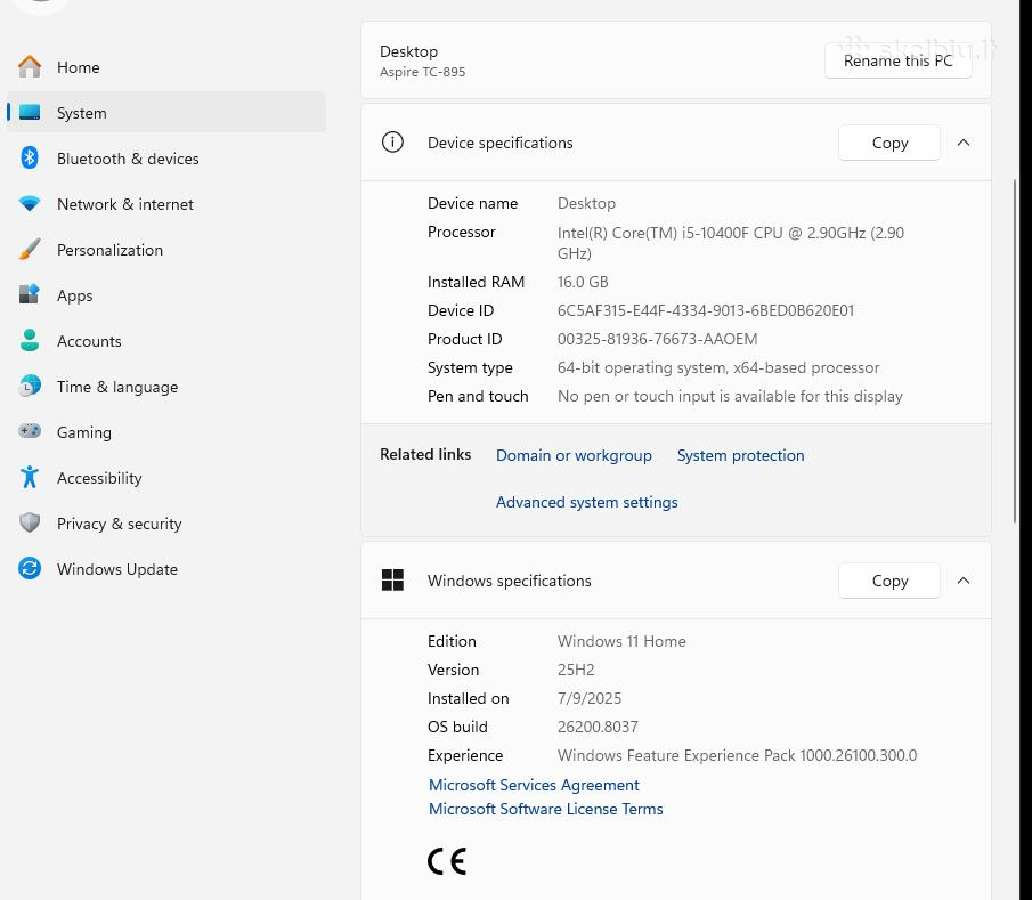Collapse the Device specifications section
Viewport: 1032px width, 900px height.
(963, 142)
